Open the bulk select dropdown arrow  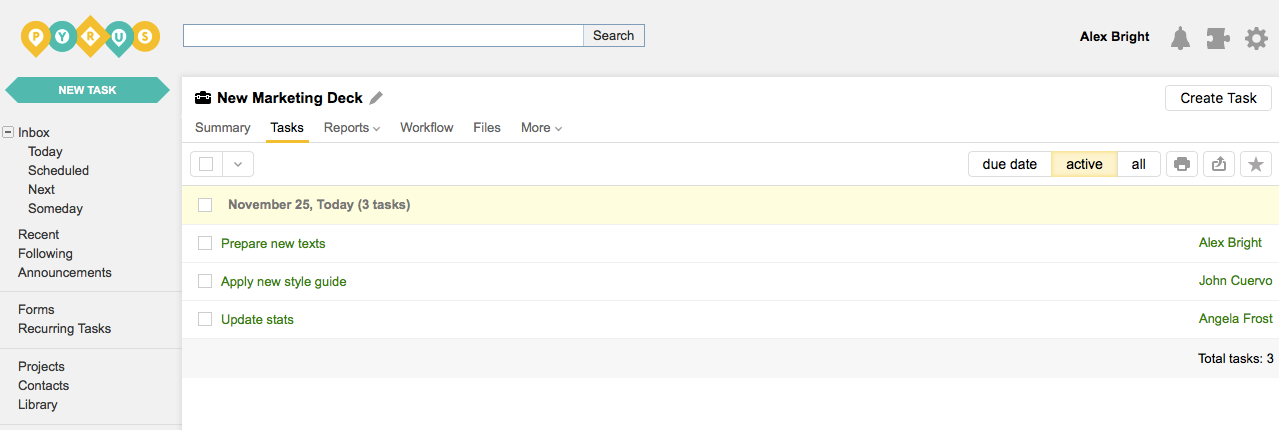point(238,164)
